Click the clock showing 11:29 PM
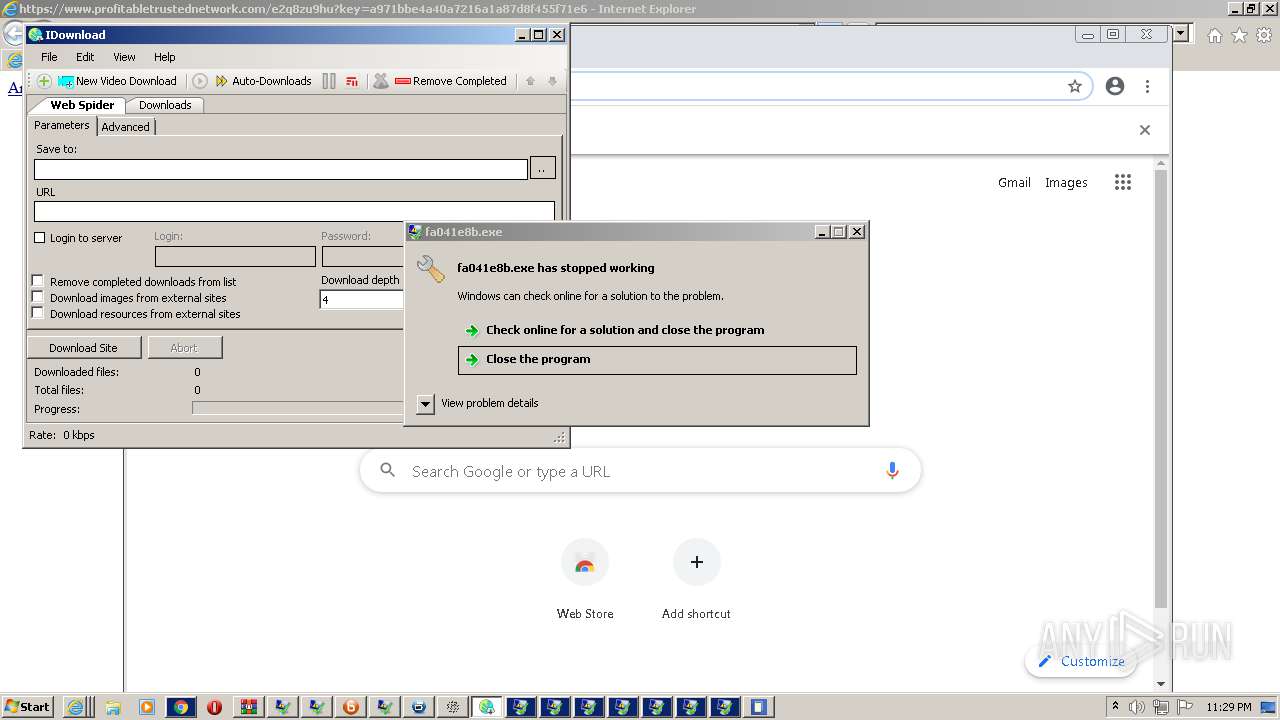The width and height of the screenshot is (1280, 720). tap(1229, 707)
